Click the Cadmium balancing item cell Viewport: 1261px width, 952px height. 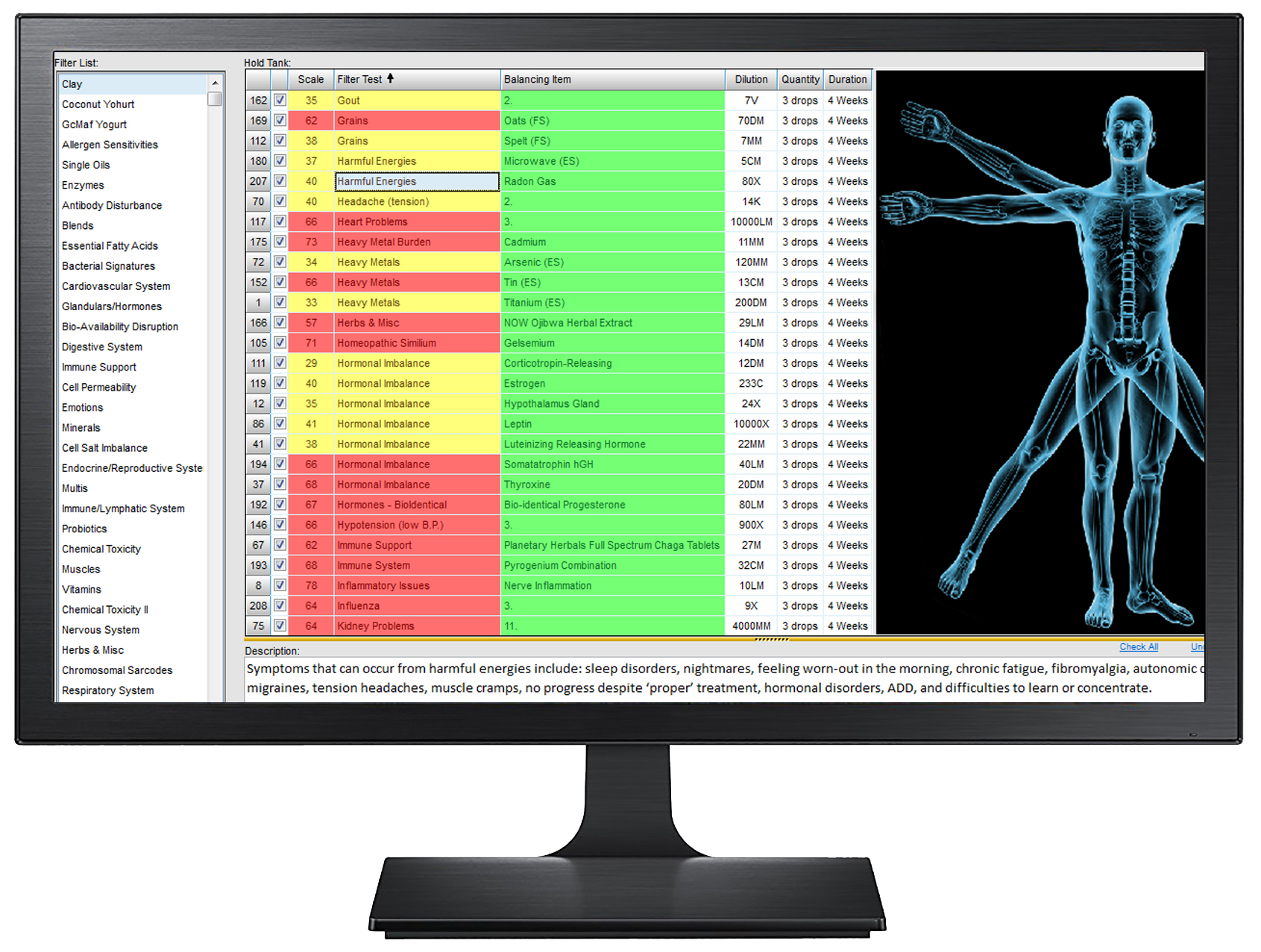(x=612, y=242)
